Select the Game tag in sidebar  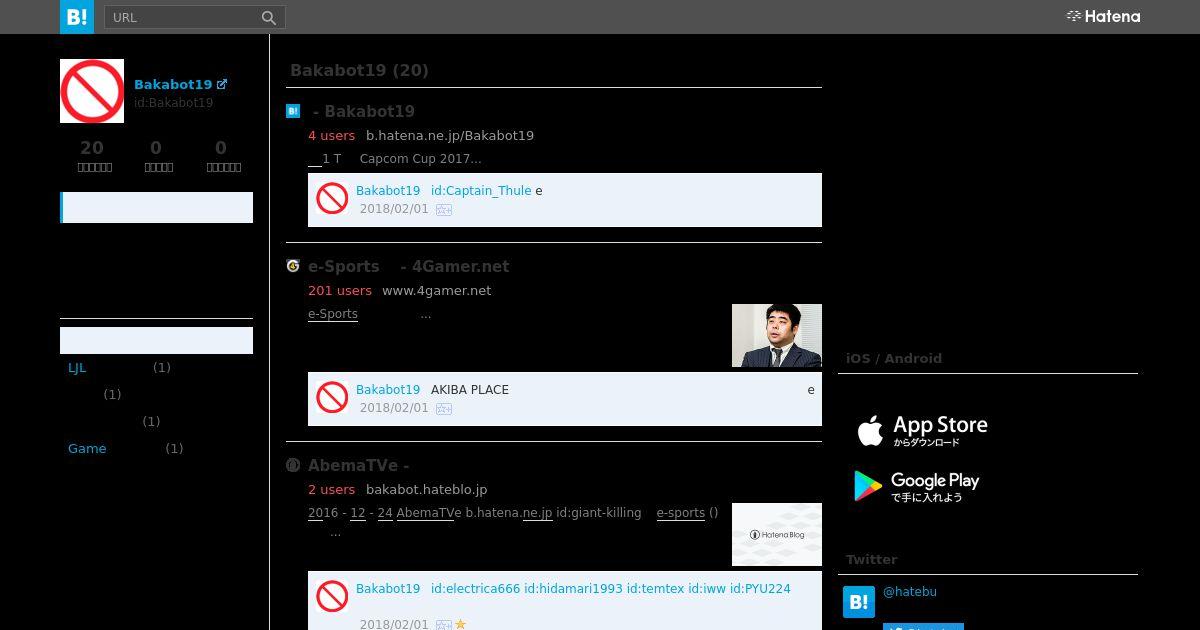tap(87, 448)
